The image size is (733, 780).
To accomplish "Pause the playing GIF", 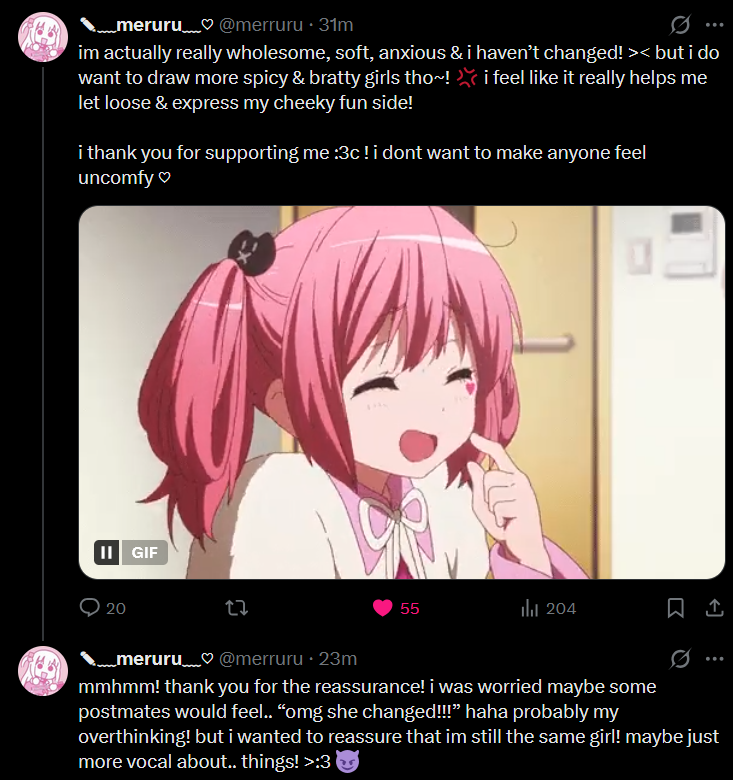I will (x=106, y=552).
